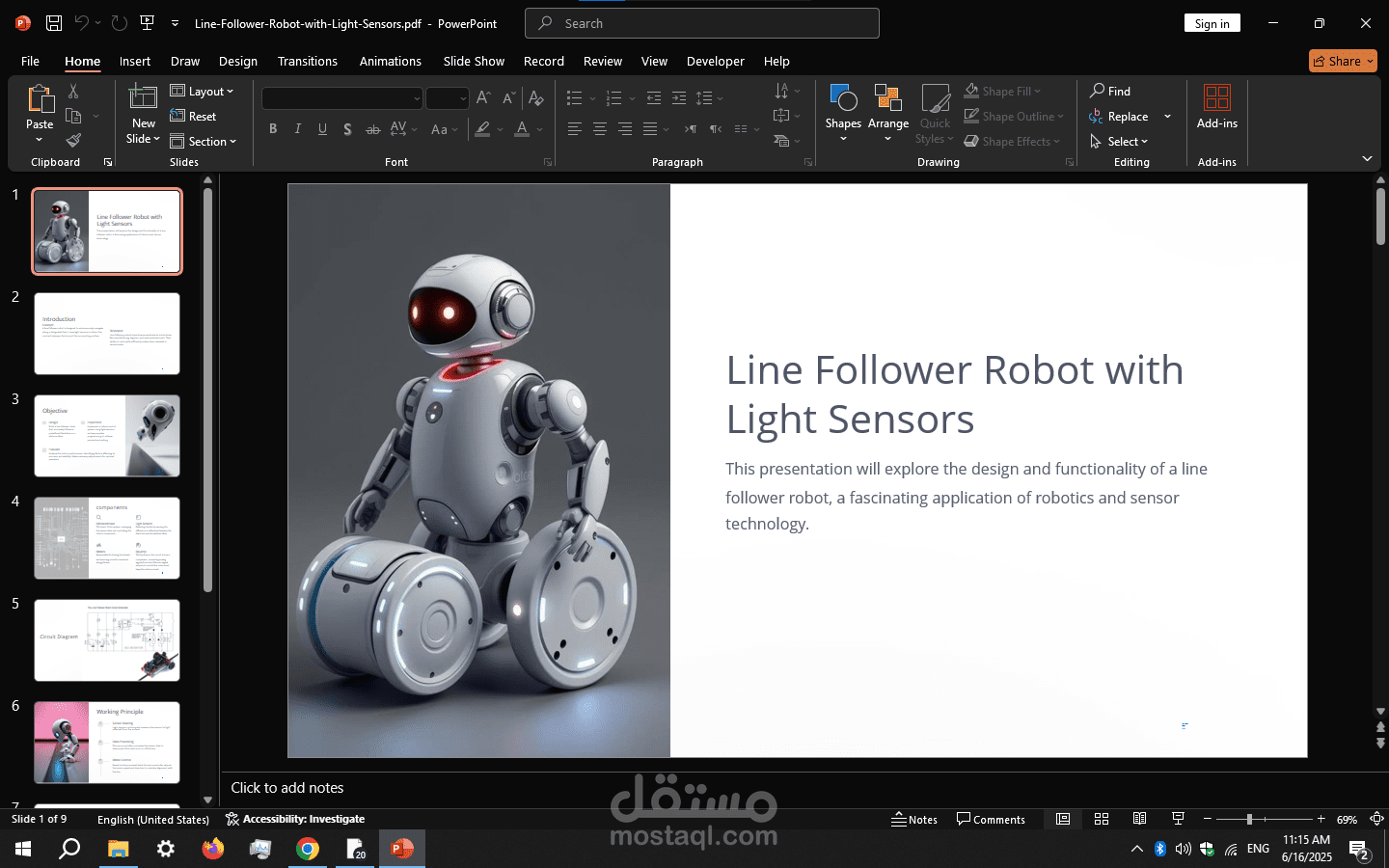Cut selection with the scissors icon
The height and width of the screenshot is (868, 1389).
(73, 91)
